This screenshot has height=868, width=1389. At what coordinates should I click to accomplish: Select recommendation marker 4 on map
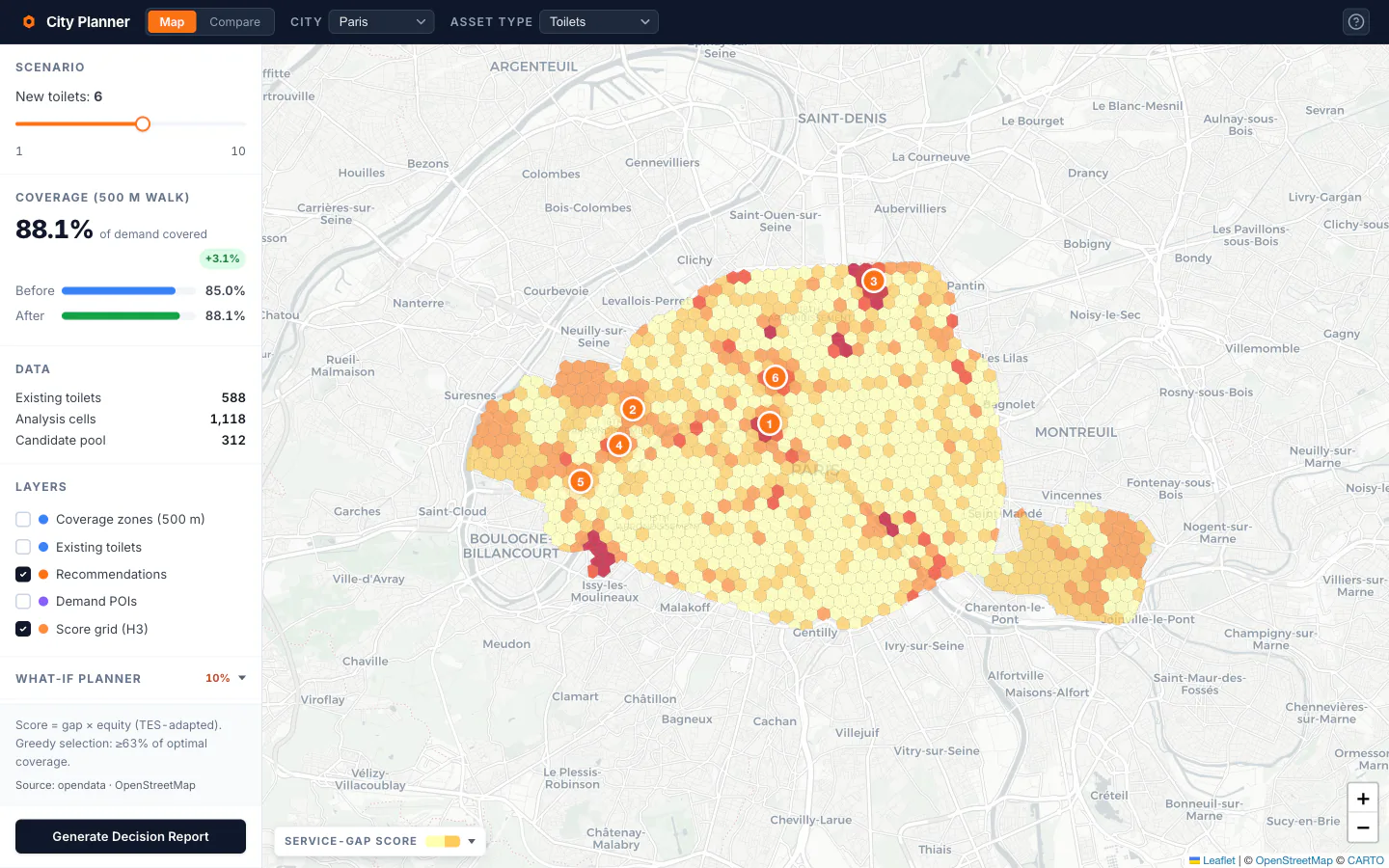click(619, 445)
